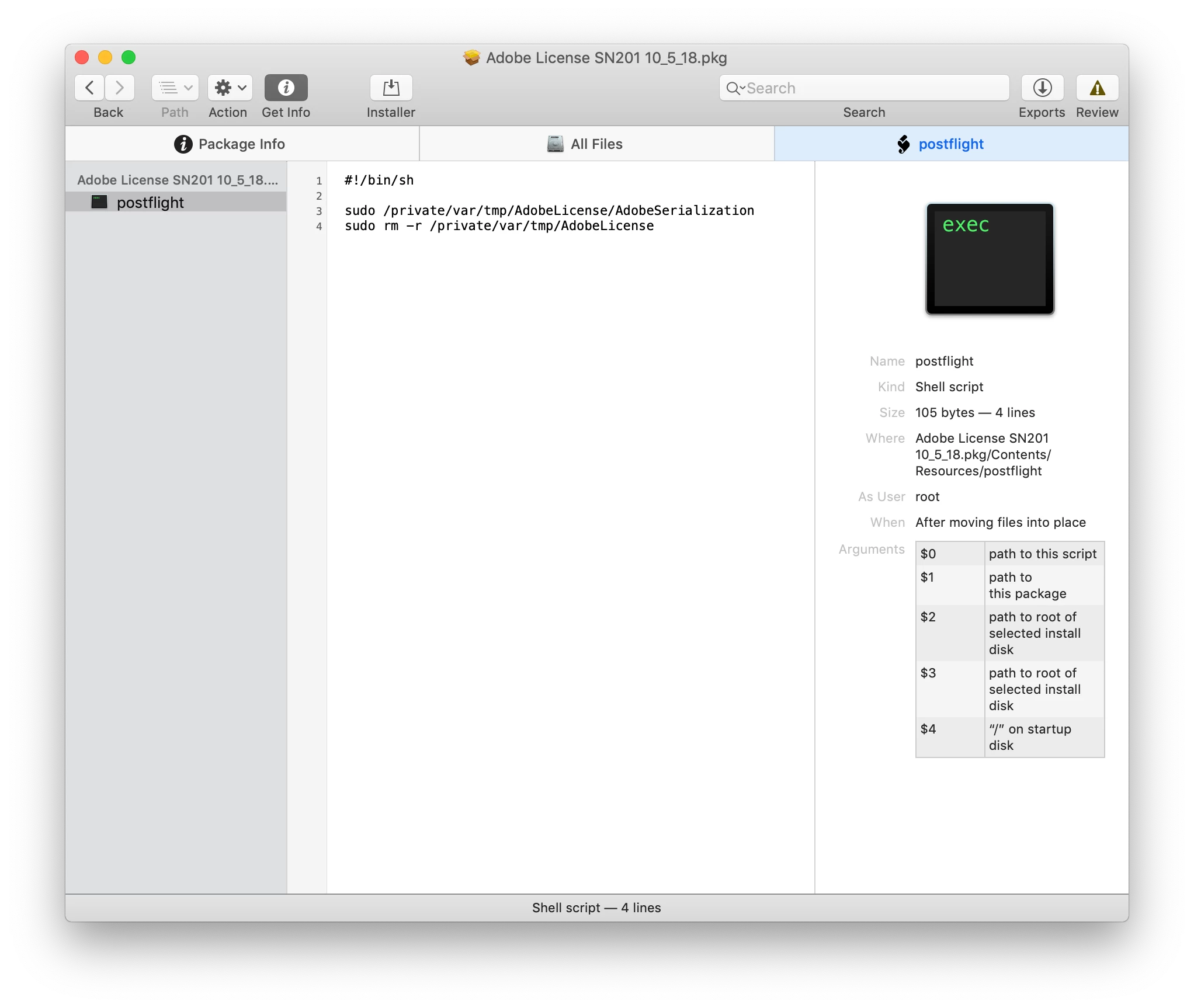
Task: Select the postflight tab
Action: [952, 144]
